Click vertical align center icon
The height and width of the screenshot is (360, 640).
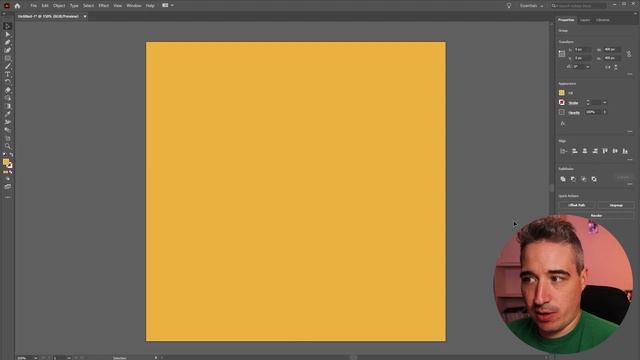click(x=615, y=151)
